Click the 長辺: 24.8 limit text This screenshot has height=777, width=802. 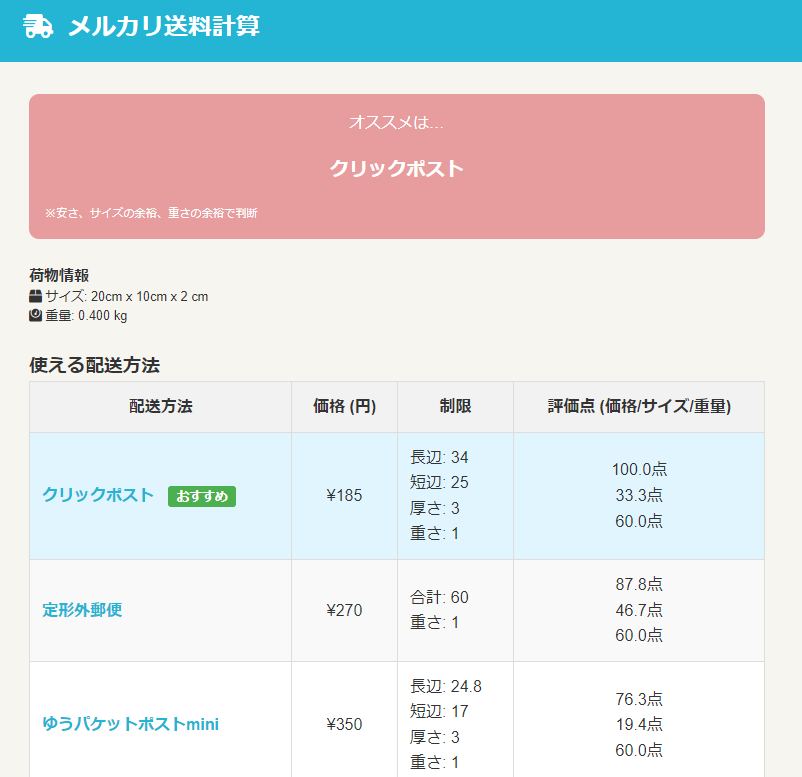(x=446, y=686)
